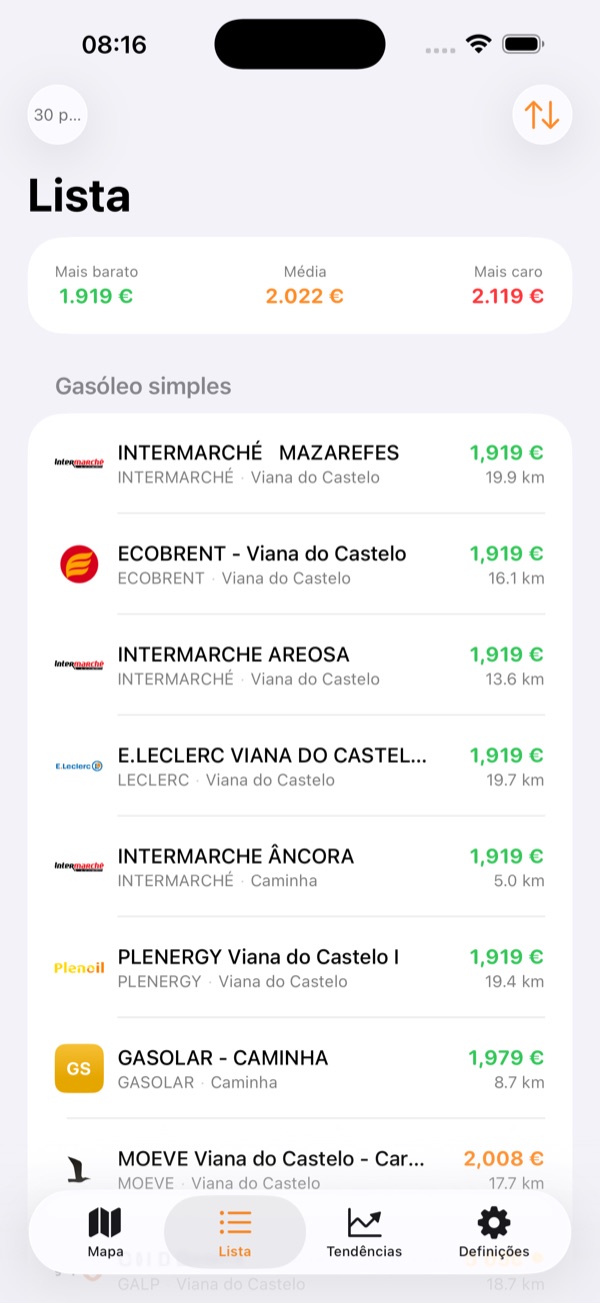
Task: Tap the E.Leclerc brand logo
Action: click(79, 766)
